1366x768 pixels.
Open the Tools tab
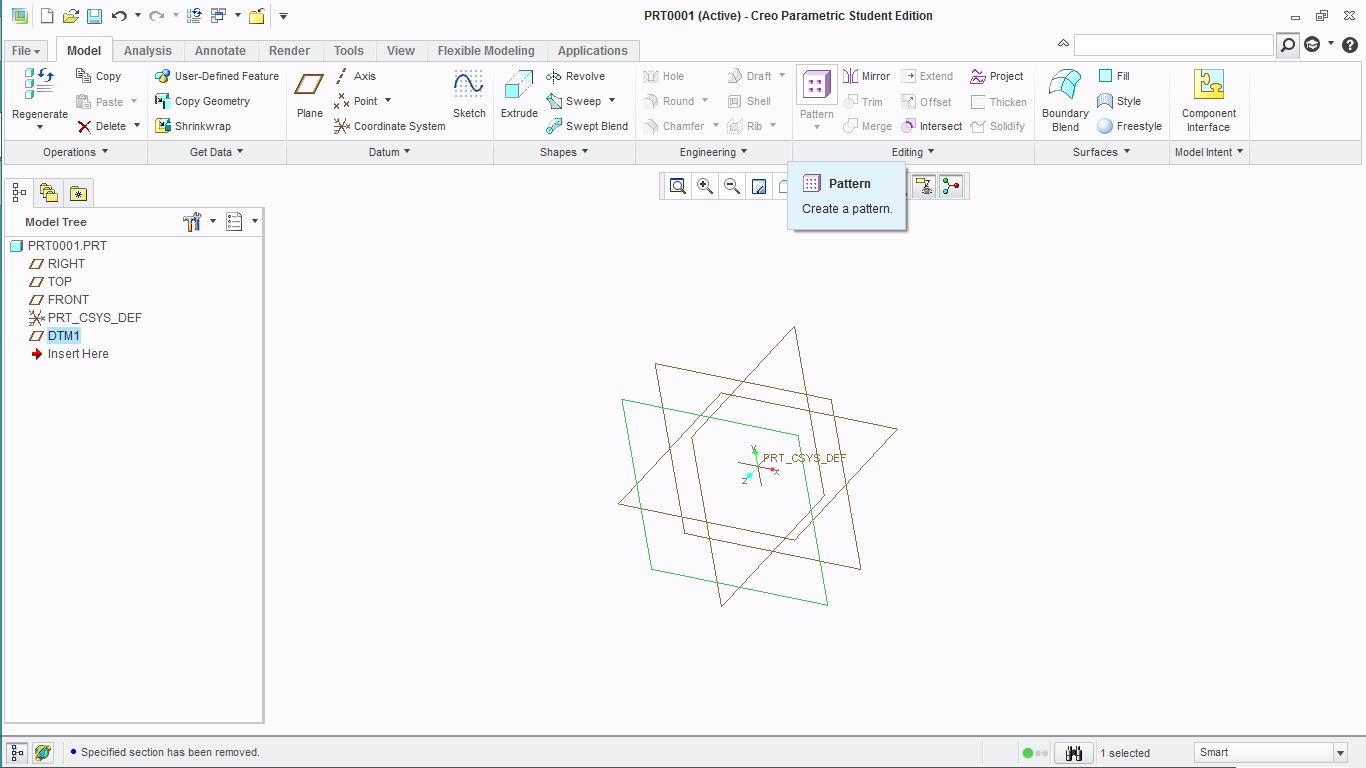[x=349, y=51]
